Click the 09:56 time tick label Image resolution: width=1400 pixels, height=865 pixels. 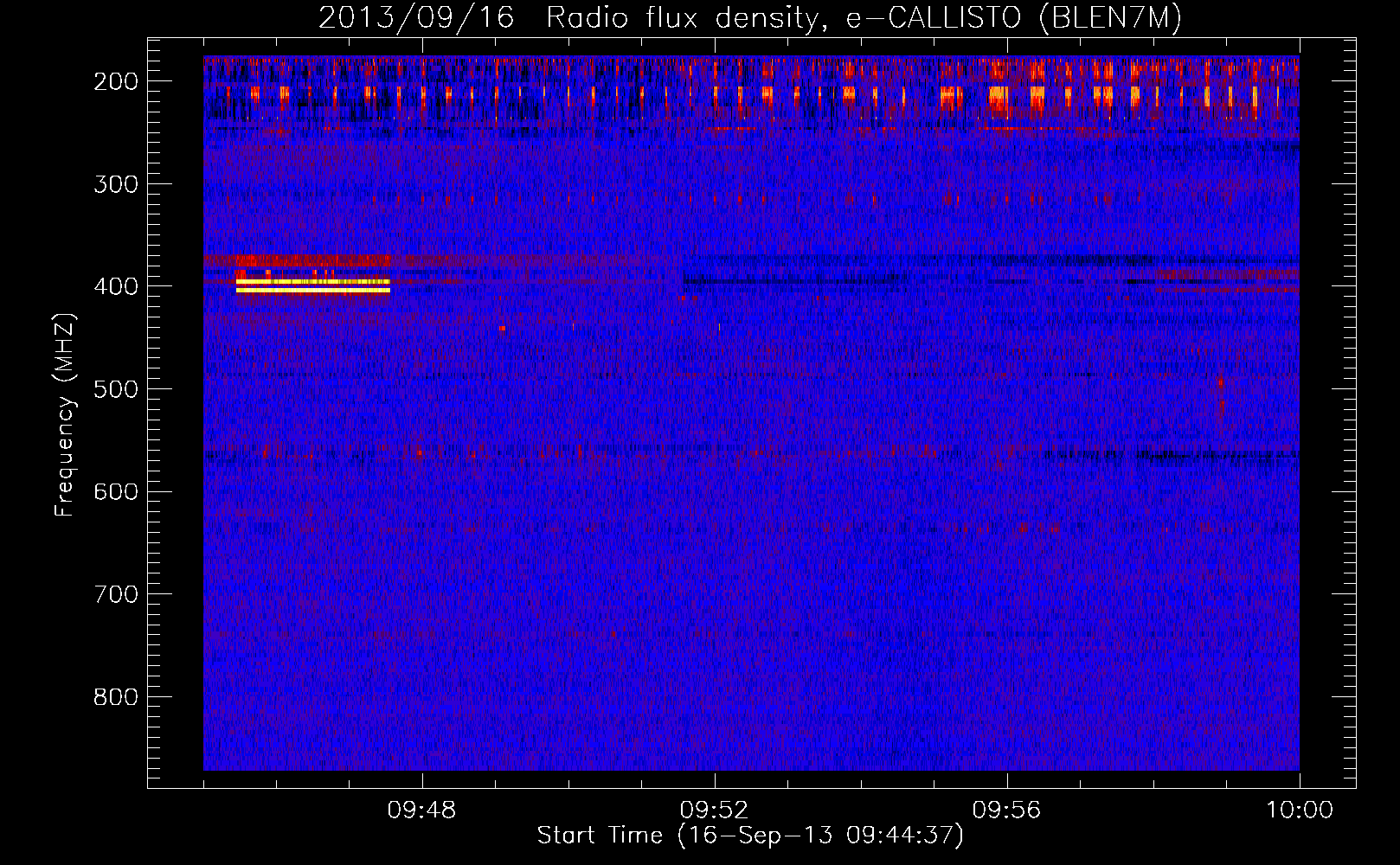point(1007,811)
